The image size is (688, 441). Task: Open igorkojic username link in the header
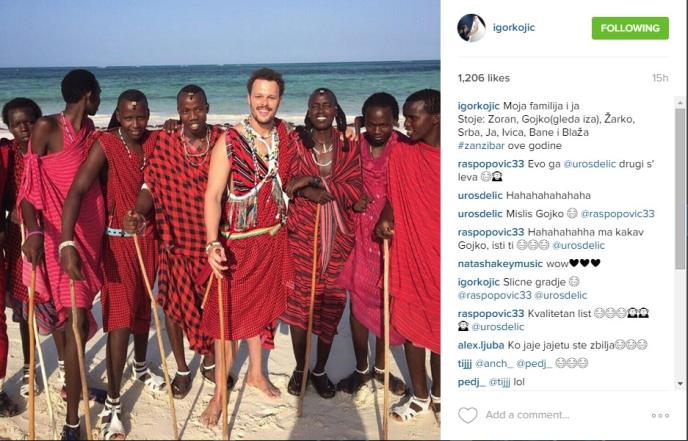click(x=514, y=28)
